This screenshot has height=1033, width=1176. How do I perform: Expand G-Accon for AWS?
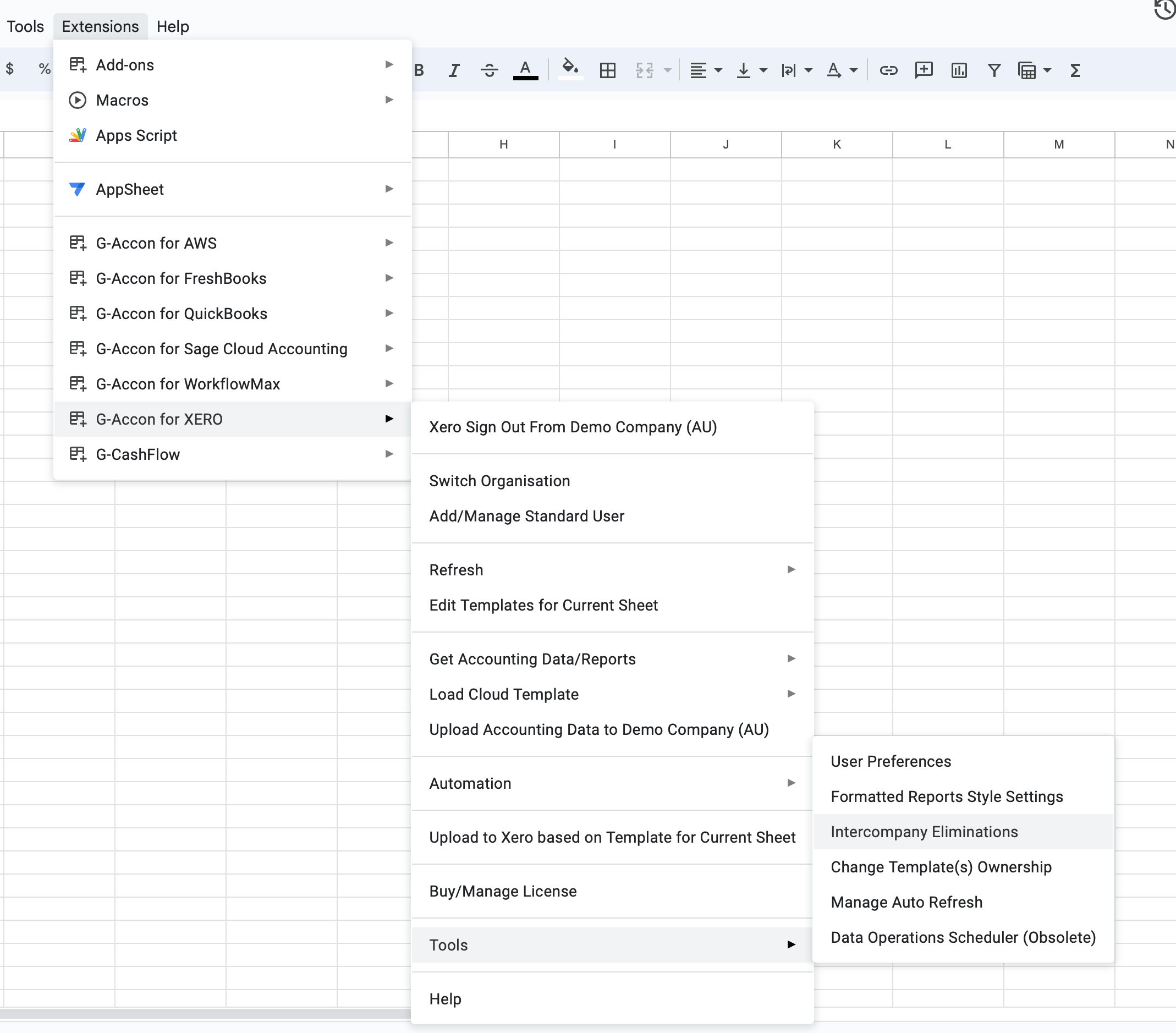(233, 243)
